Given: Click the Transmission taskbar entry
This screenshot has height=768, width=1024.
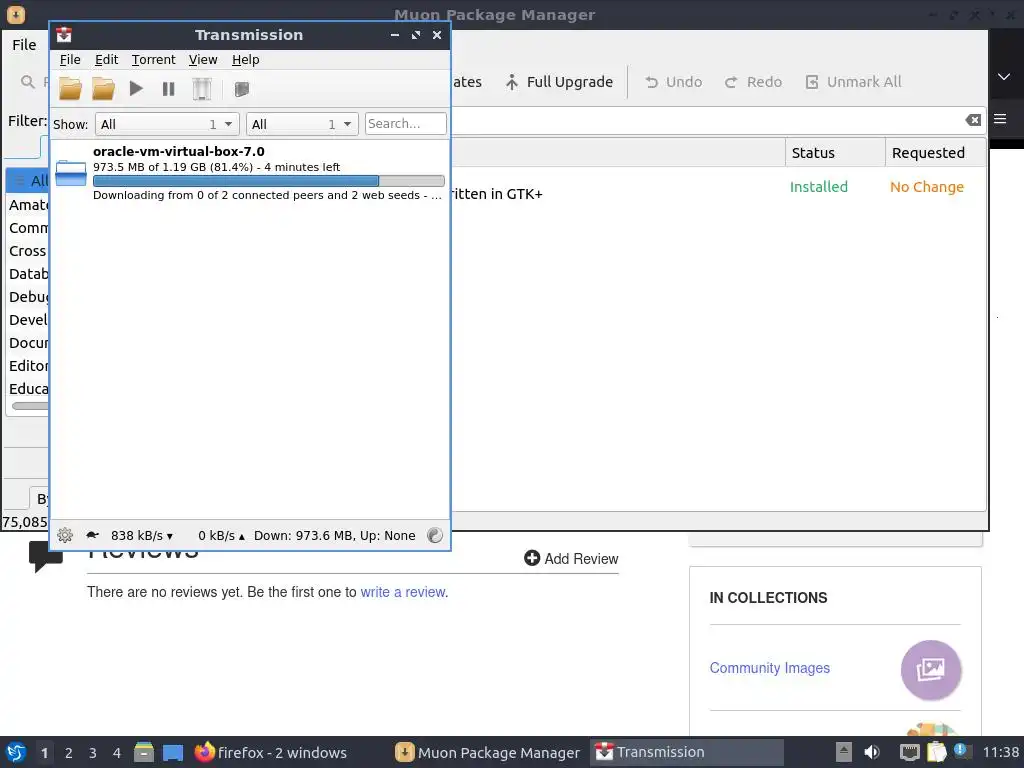Looking at the screenshot, I should click(x=686, y=752).
